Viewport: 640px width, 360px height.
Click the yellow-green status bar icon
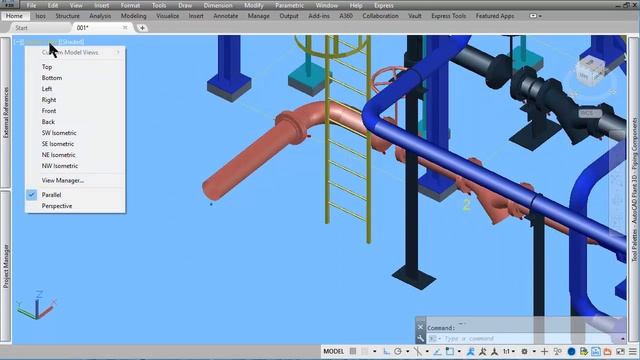pyautogui.click(x=584, y=351)
